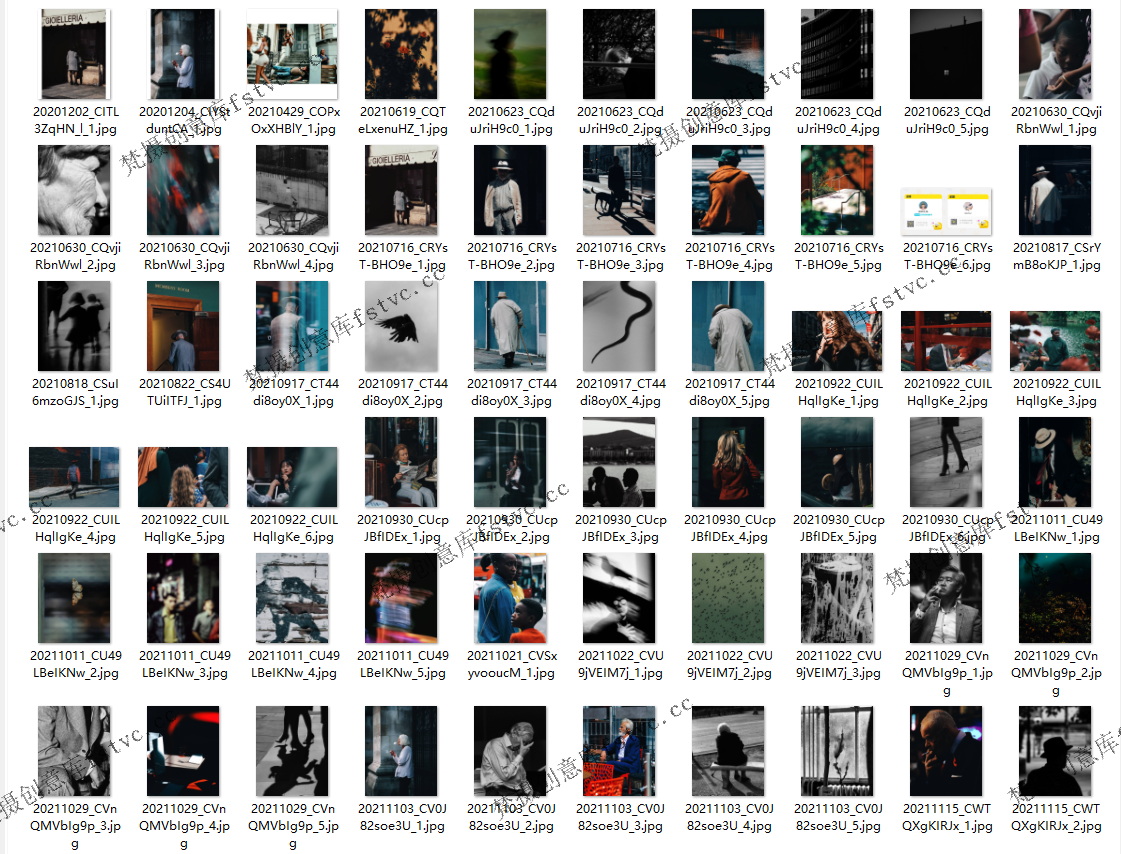Pick image 20210623_CQduJriH9c0_2.jpg

coord(619,54)
